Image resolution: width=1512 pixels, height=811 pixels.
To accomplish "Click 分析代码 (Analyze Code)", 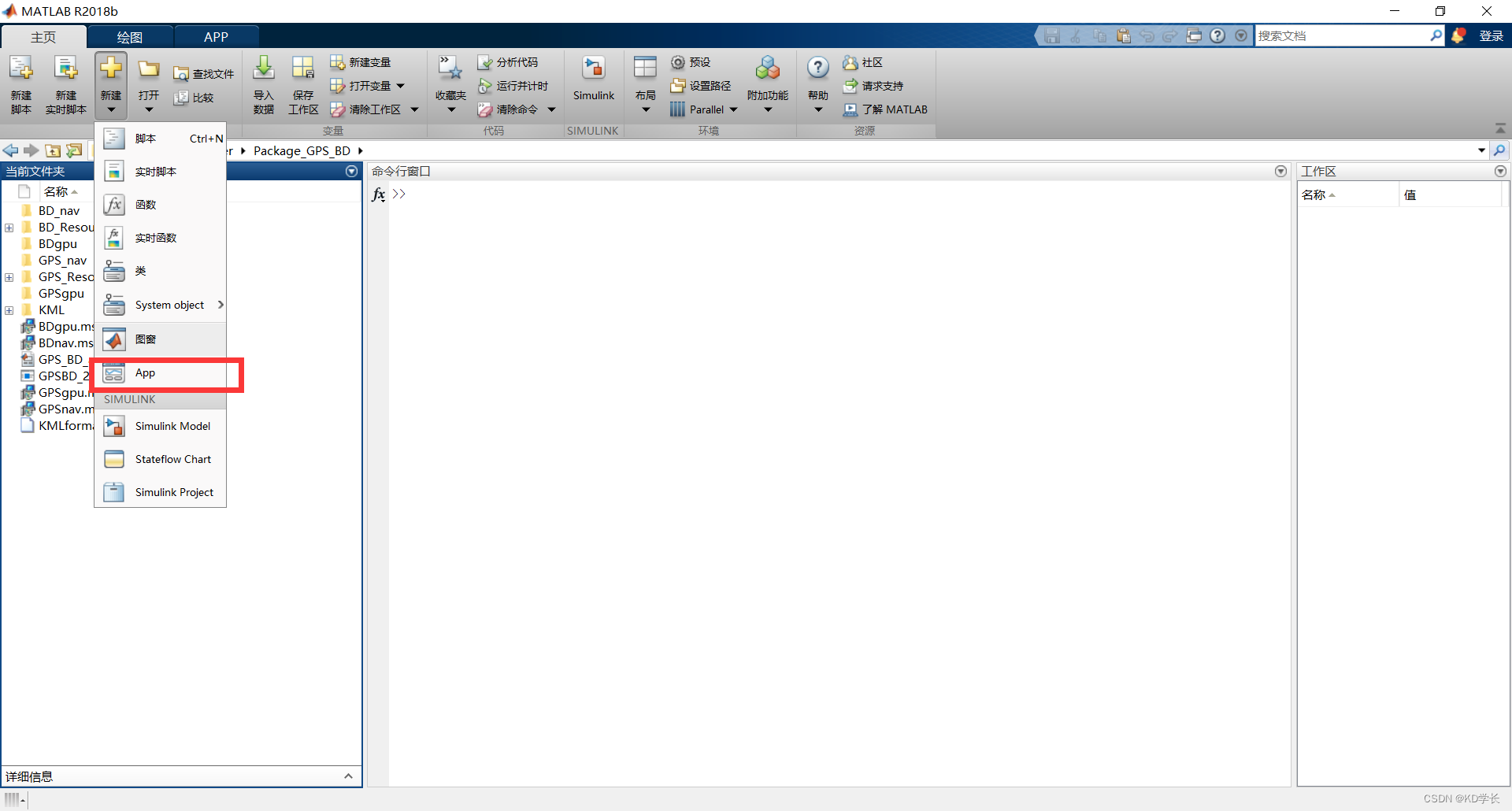I will tap(508, 62).
